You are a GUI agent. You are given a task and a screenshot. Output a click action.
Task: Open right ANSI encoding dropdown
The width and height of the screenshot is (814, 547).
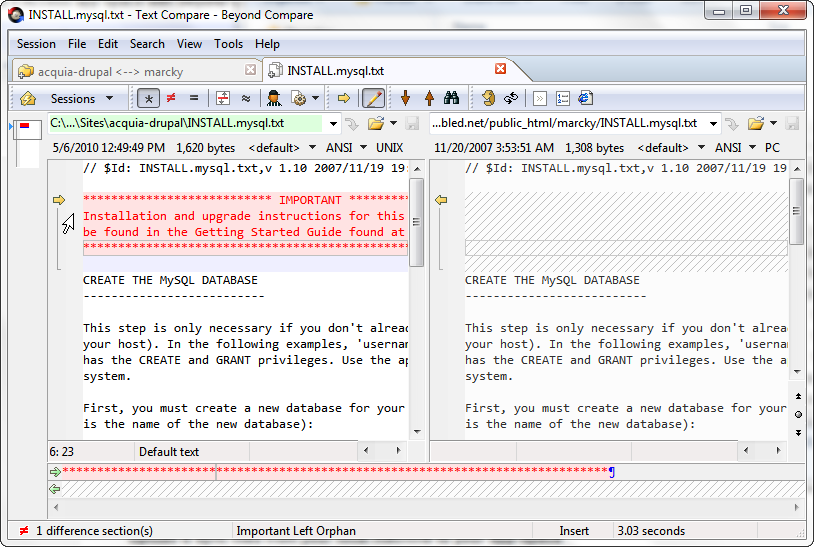tap(735, 148)
